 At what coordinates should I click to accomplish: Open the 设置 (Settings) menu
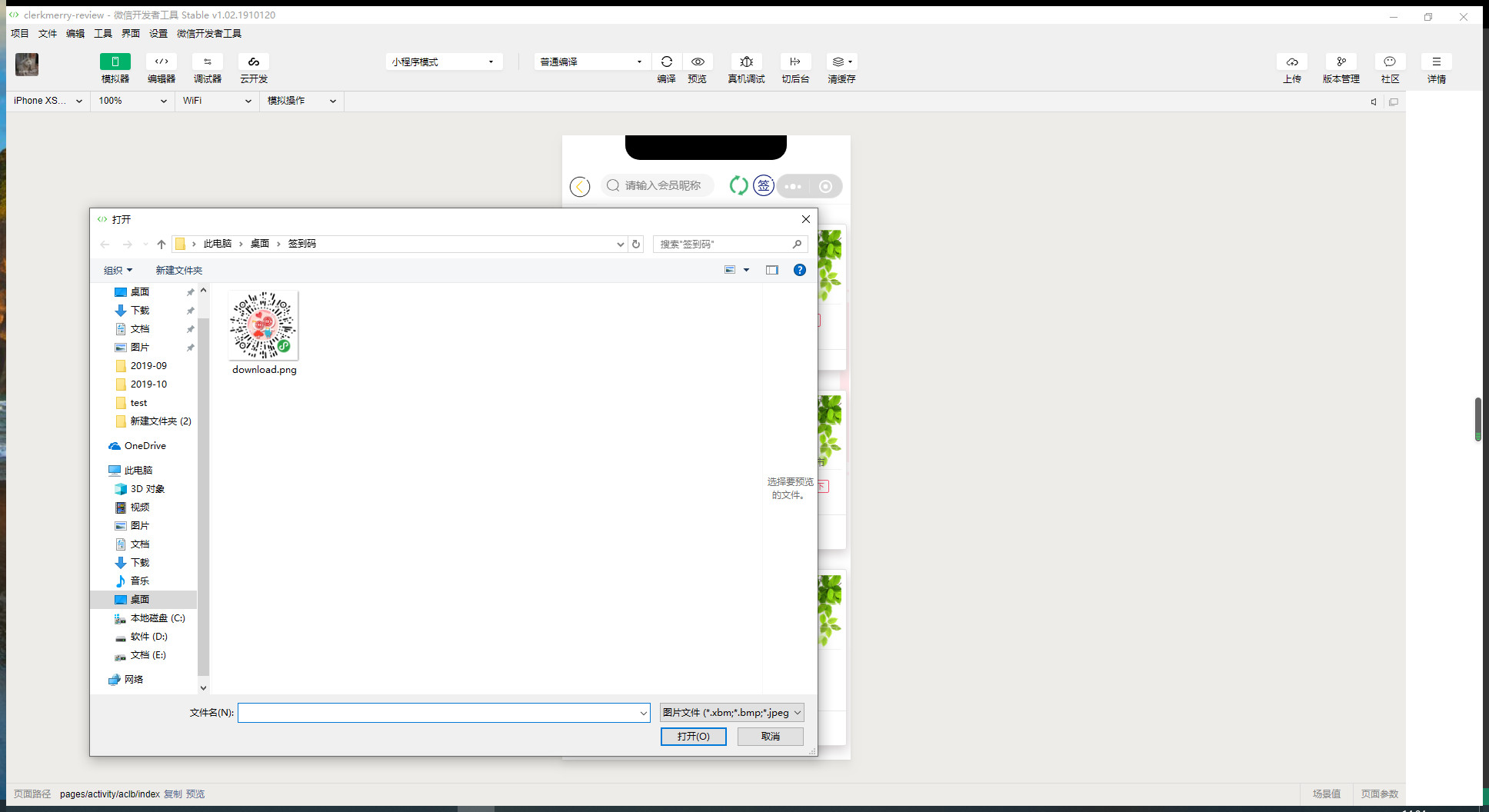click(x=158, y=33)
